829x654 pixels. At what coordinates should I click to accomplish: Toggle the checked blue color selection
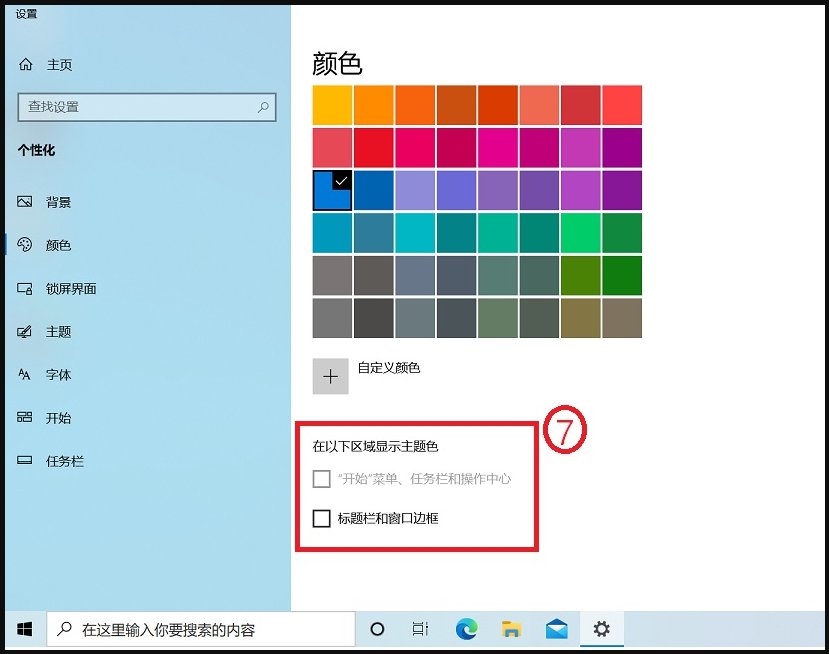point(330,190)
